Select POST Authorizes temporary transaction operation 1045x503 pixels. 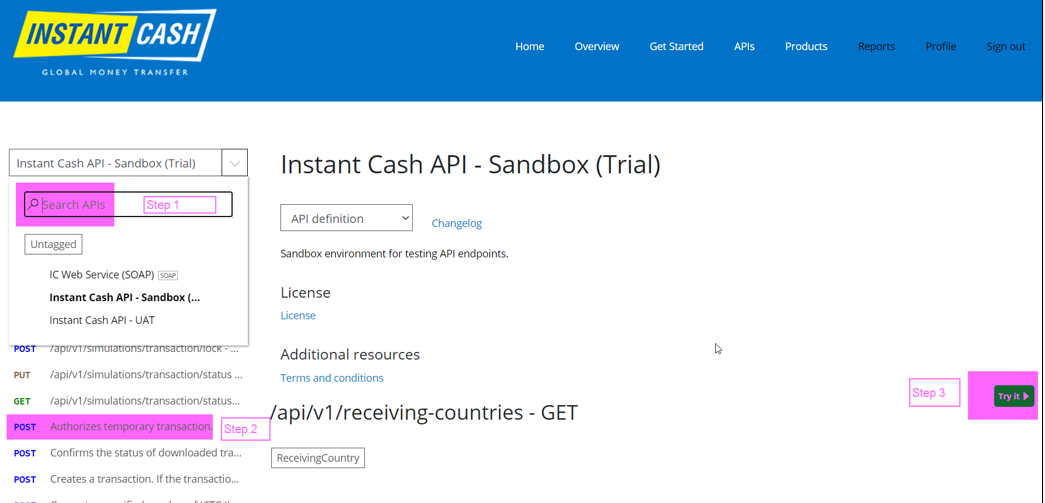coord(130,427)
